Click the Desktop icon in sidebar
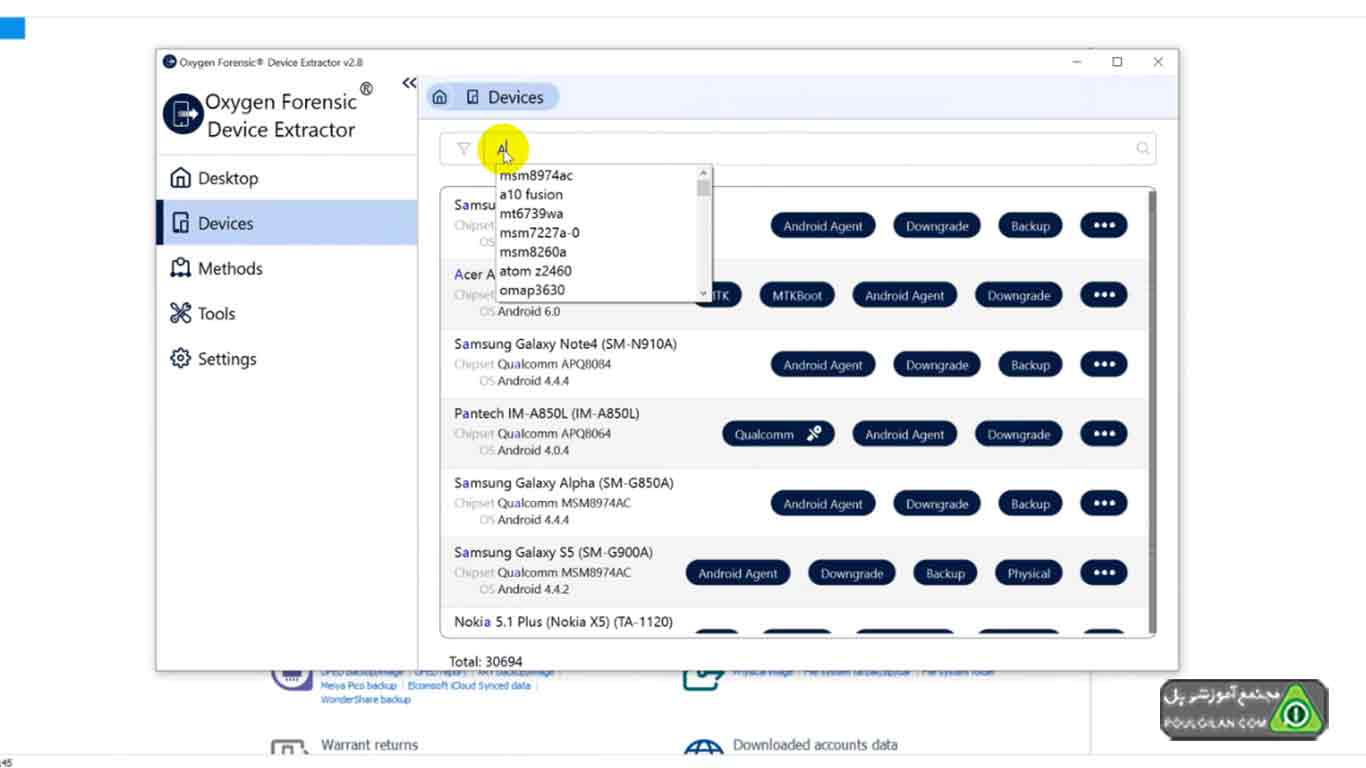 pos(180,178)
